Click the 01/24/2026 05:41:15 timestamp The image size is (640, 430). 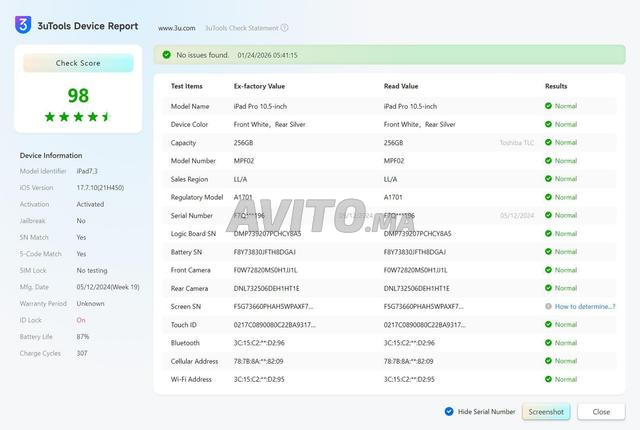tap(267, 55)
